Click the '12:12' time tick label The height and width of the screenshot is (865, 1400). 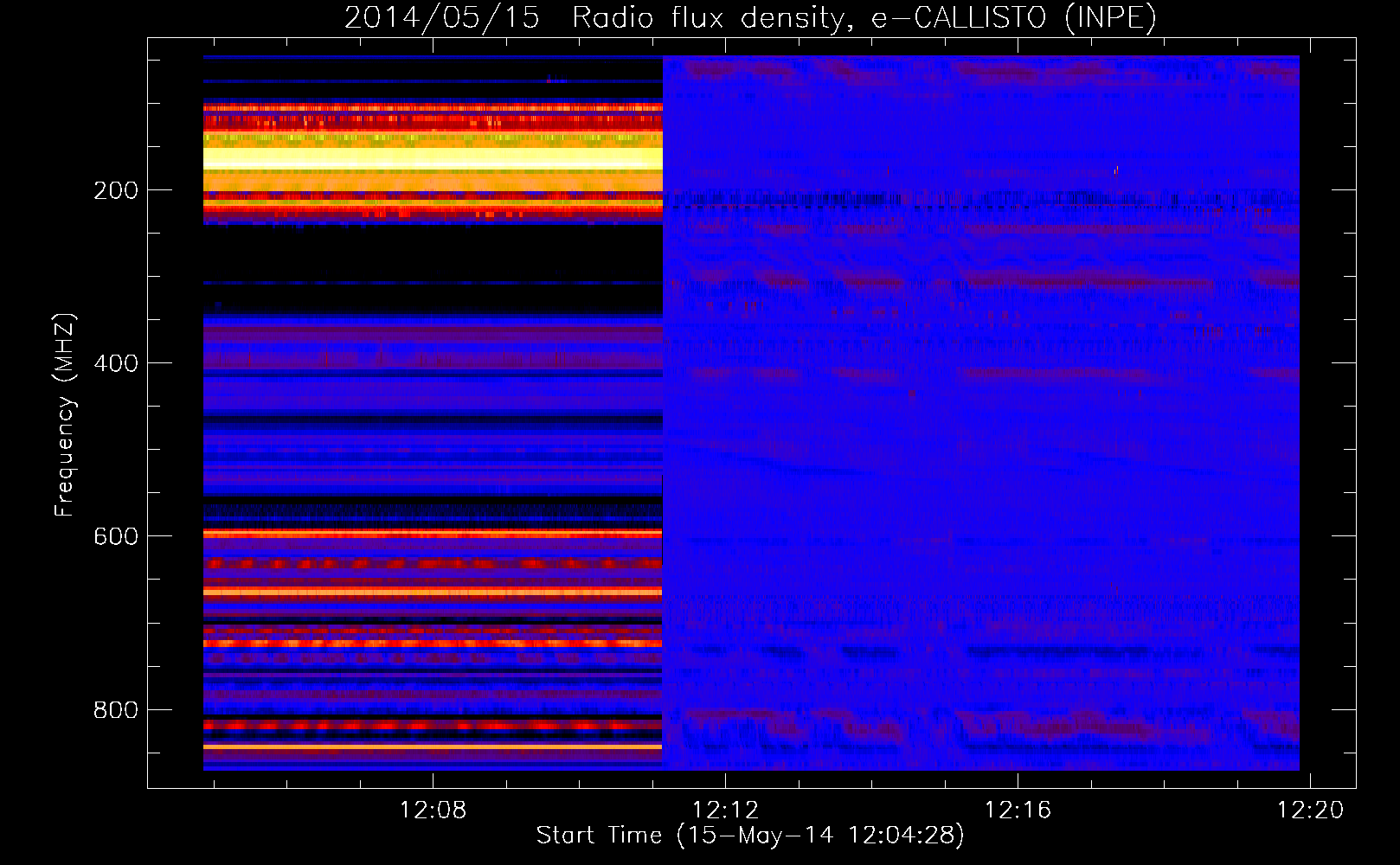(725, 810)
